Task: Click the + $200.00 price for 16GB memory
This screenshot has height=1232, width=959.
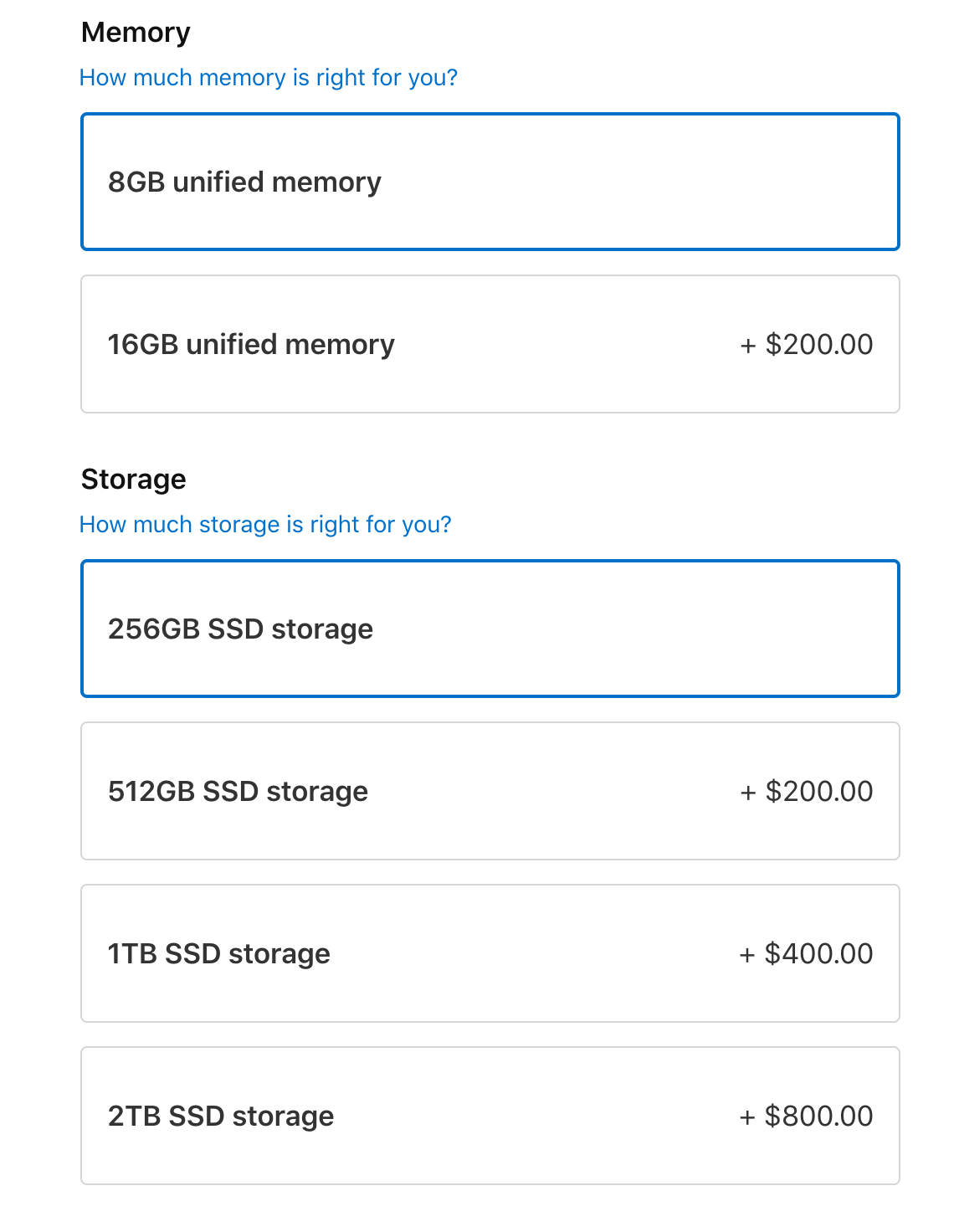Action: (807, 344)
